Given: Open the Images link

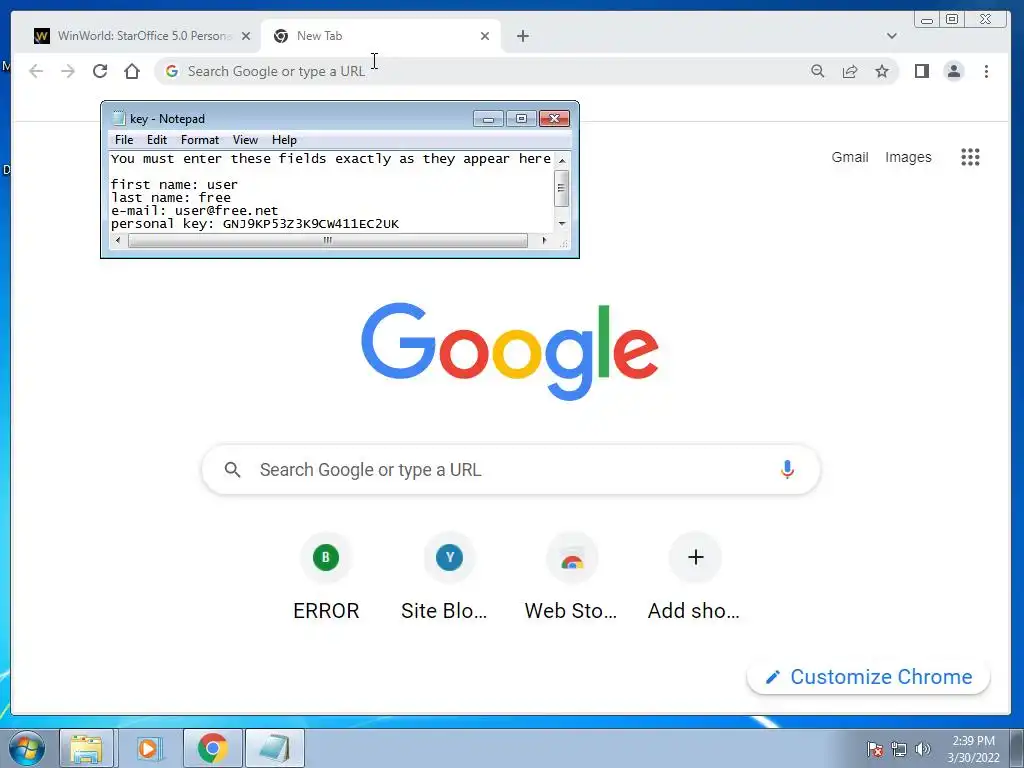Looking at the screenshot, I should click(x=908, y=157).
